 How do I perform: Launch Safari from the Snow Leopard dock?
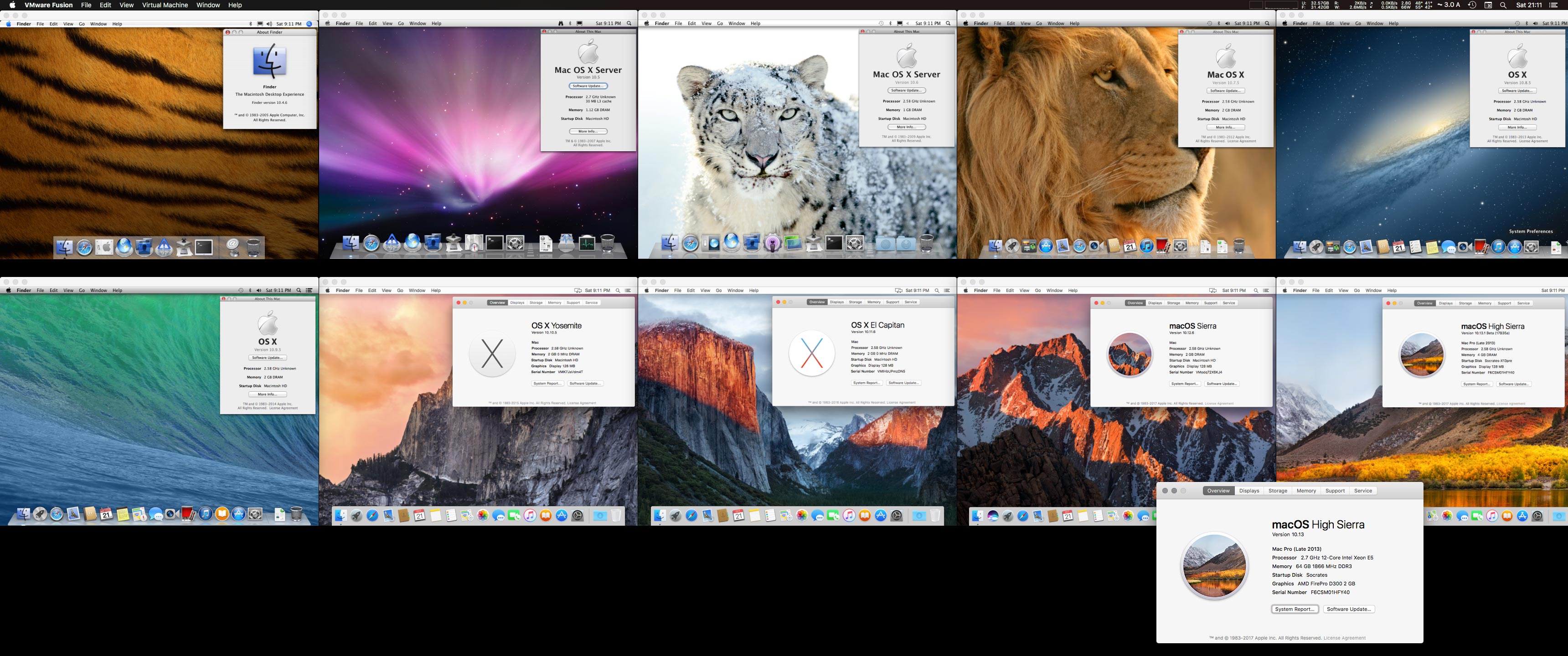pyautogui.click(x=690, y=244)
